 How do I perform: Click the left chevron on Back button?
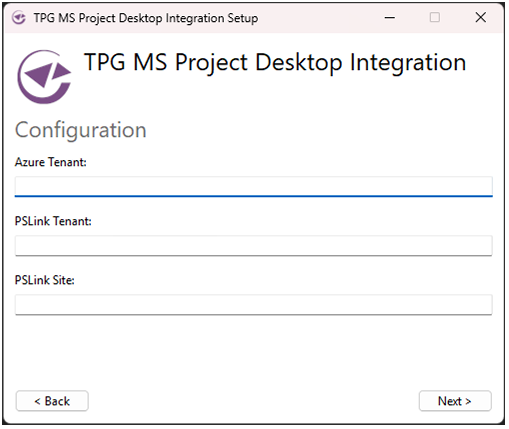37,401
